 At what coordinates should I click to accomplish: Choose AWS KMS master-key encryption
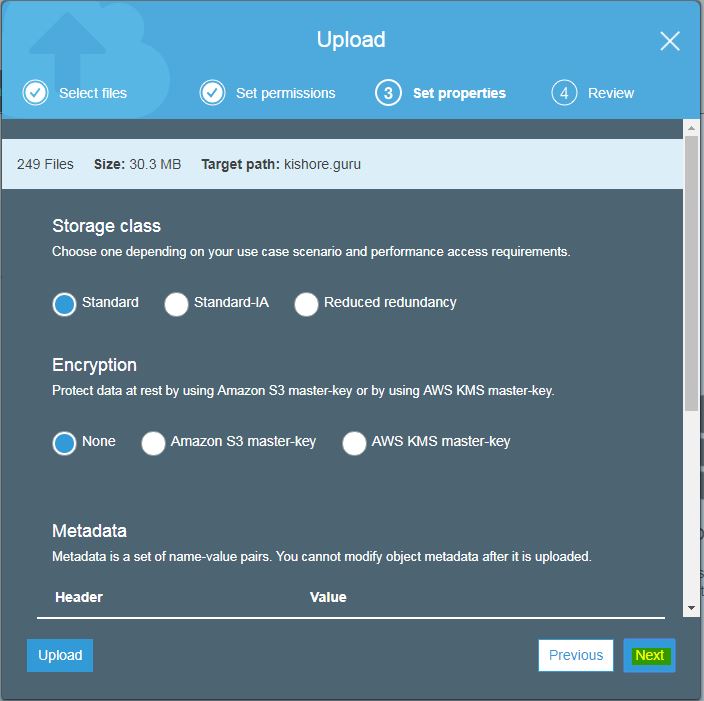(x=354, y=443)
